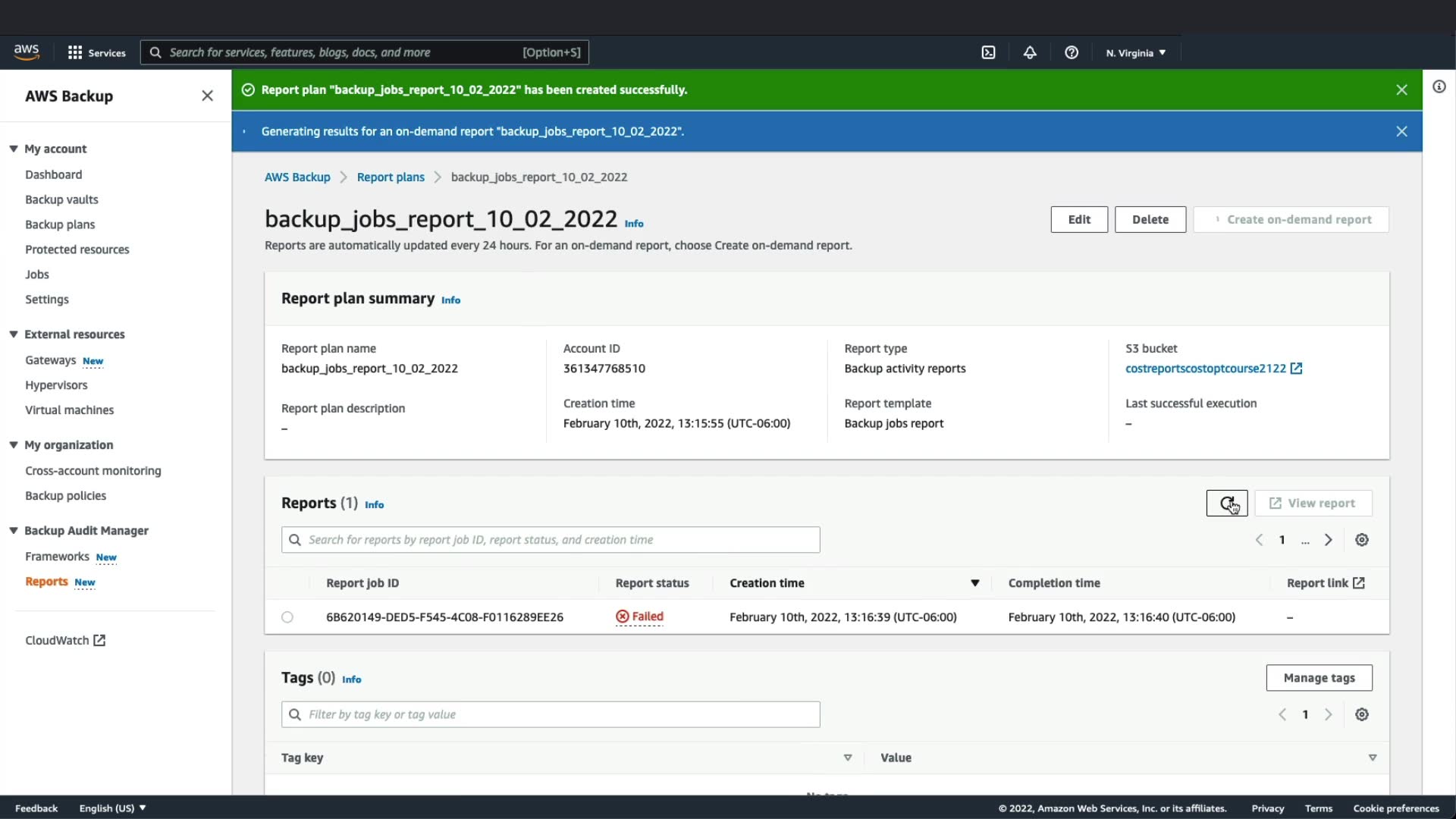Image resolution: width=1456 pixels, height=819 pixels.
Task: Open AWS CloudShell icon in top bar
Action: 988,52
